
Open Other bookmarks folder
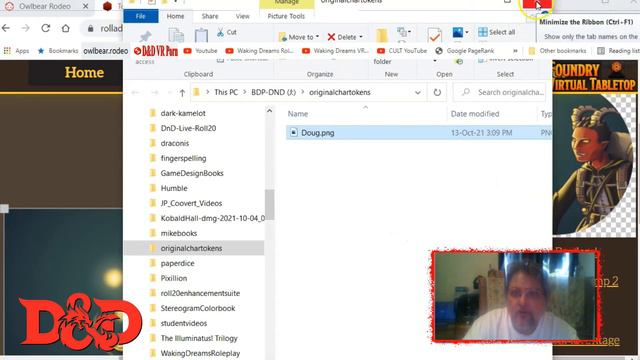557,51
